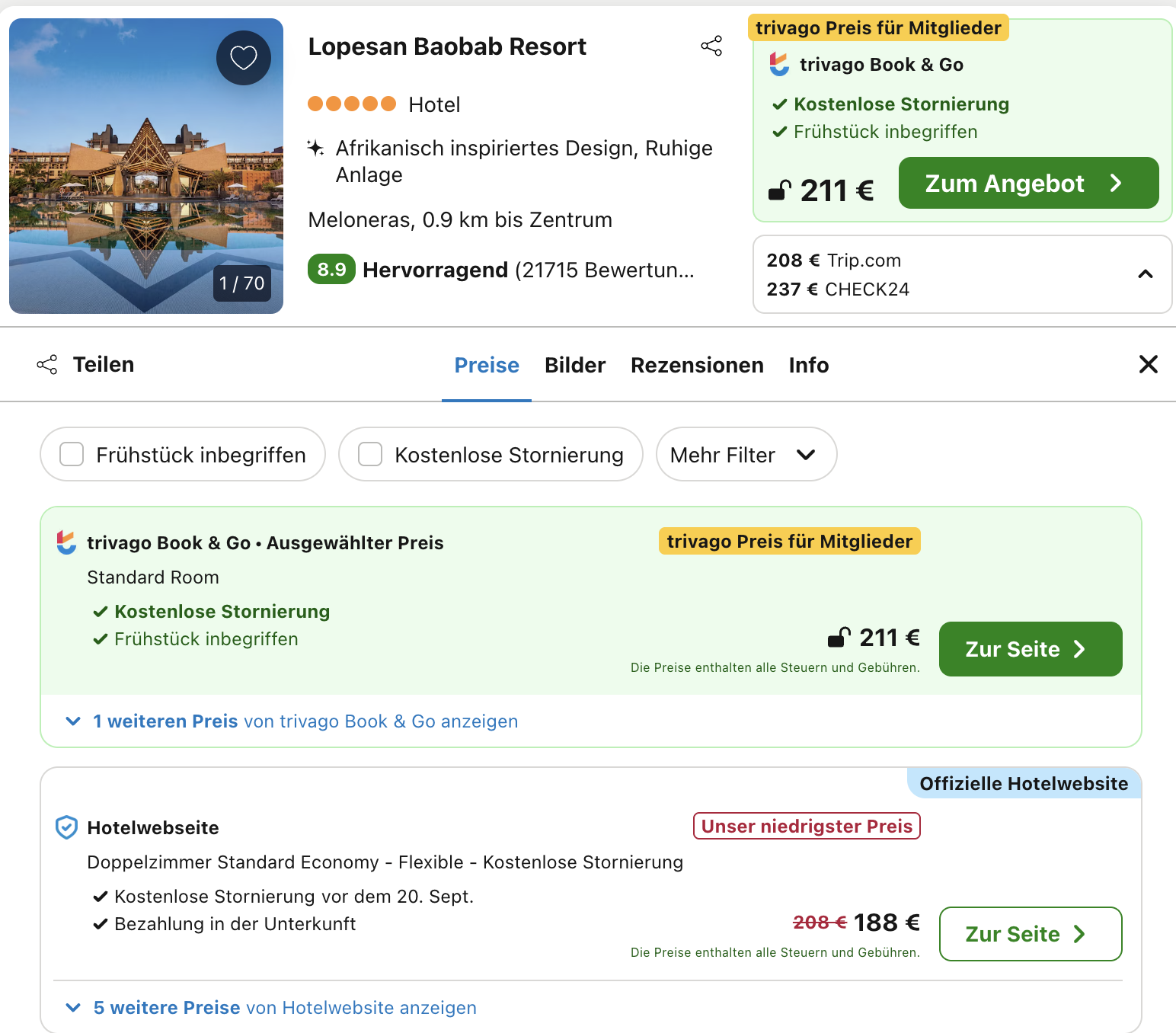
Task: Open the Rezensionen tab
Action: 696,366
